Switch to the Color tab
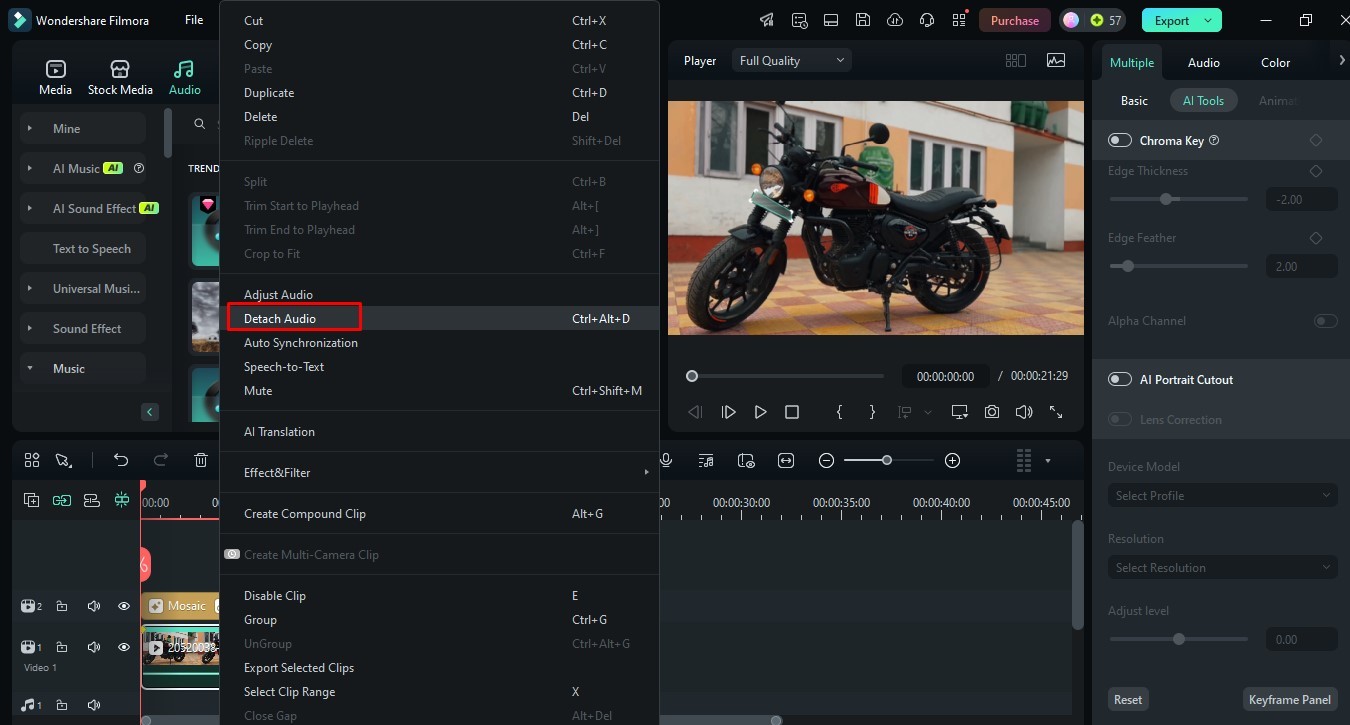1350x725 pixels. pos(1275,63)
